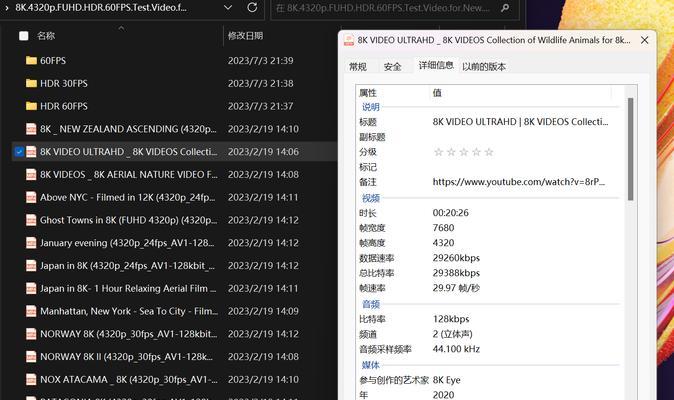This screenshot has height=400, width=674.
Task: Click the address bar path text
Action: point(101,8)
